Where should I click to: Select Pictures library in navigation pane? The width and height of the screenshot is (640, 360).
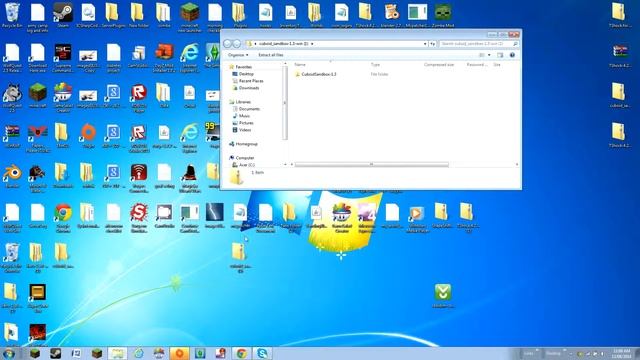click(x=246, y=123)
